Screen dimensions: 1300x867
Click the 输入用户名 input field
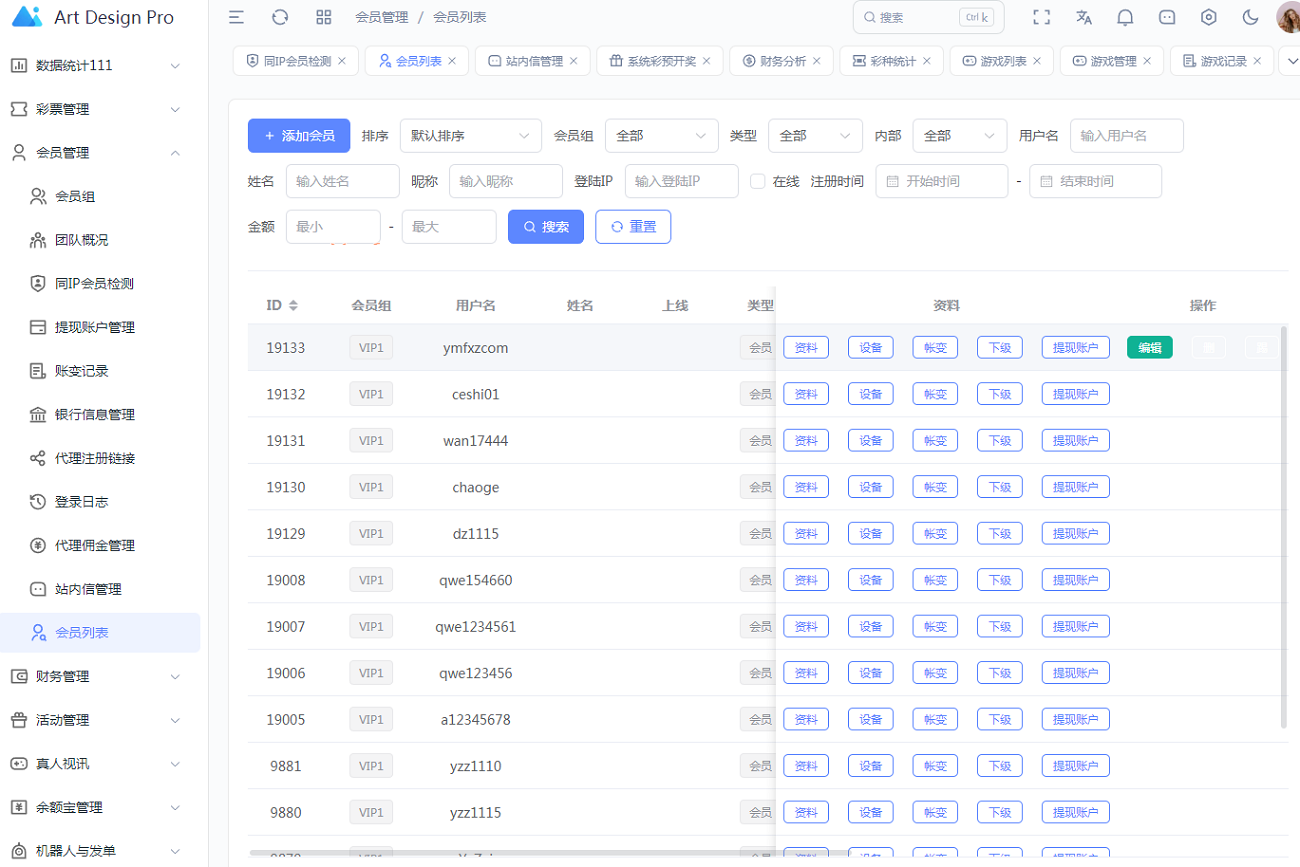click(x=1126, y=136)
